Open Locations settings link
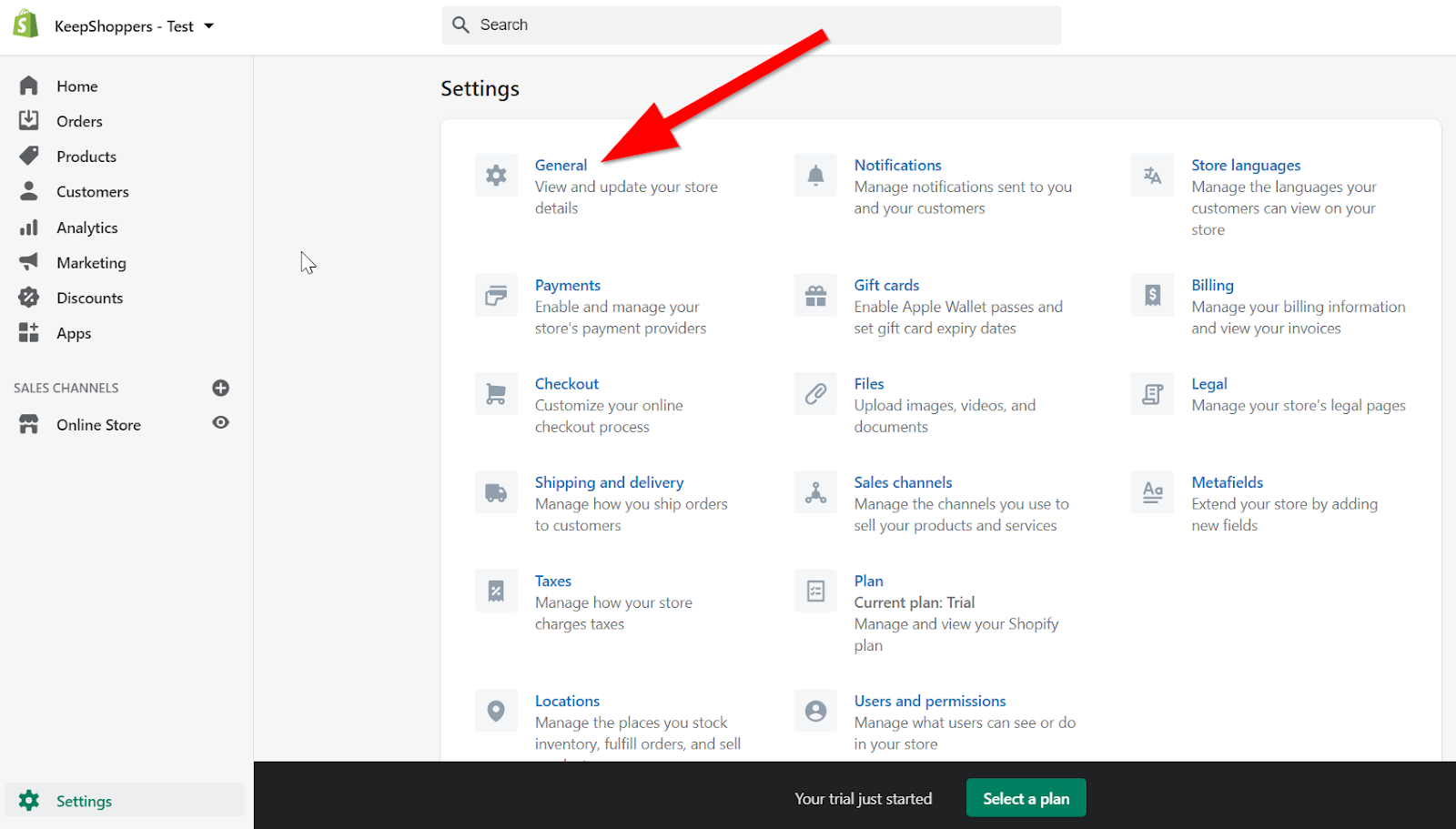The image size is (1456, 829). [567, 701]
